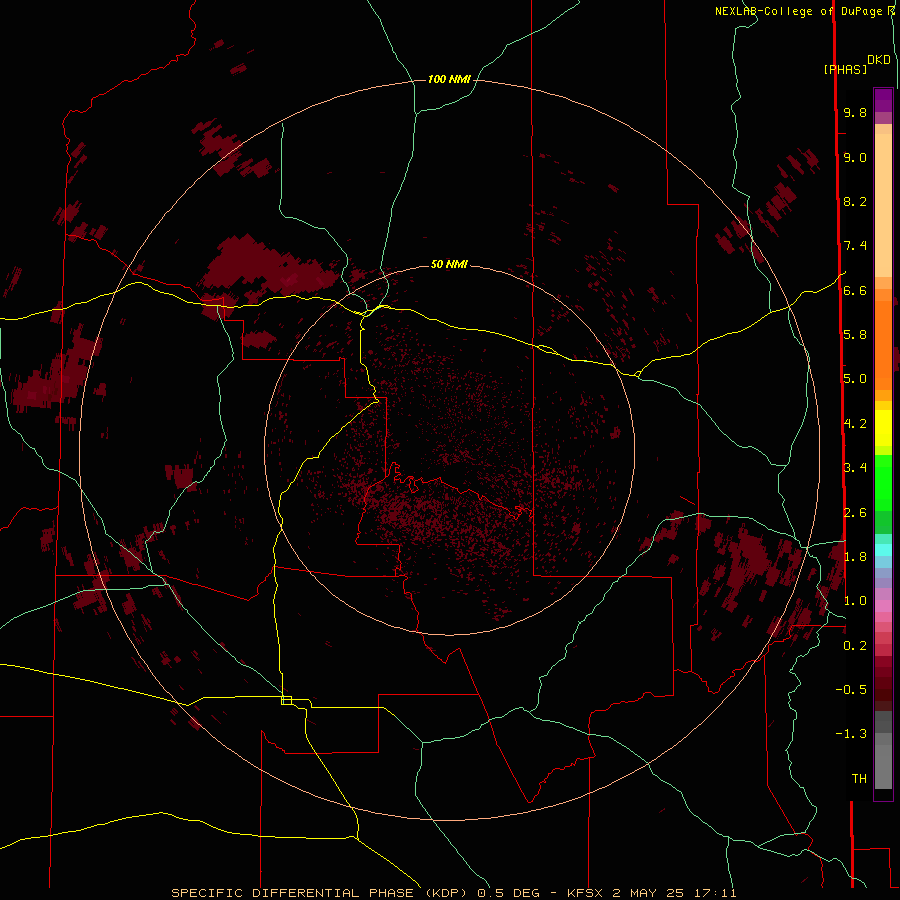Select the 5.8 legend value
Screen dimensions: 900x900
[x=855, y=335]
